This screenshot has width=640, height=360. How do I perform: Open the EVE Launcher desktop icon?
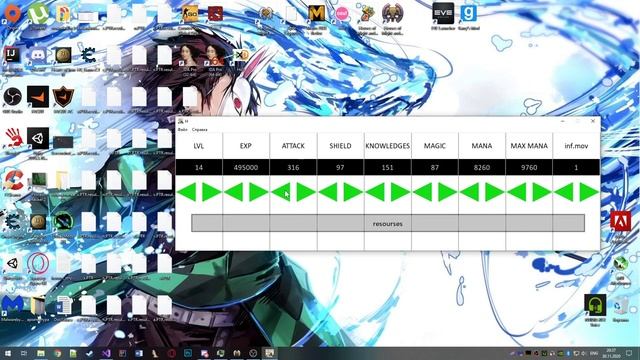(443, 16)
